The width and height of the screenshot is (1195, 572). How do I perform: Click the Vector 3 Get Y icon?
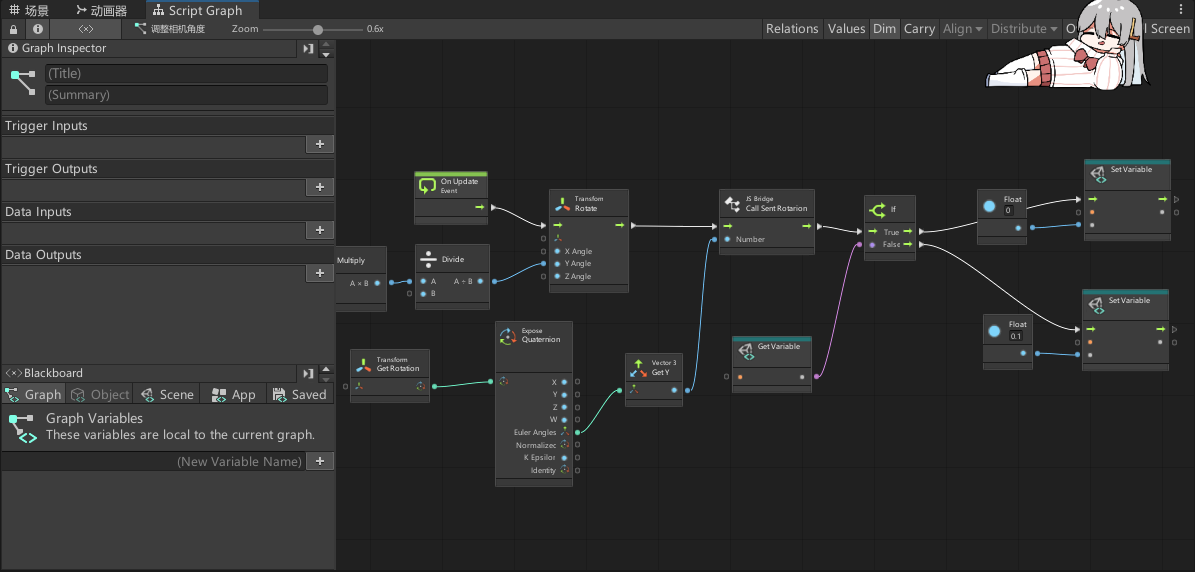638,367
